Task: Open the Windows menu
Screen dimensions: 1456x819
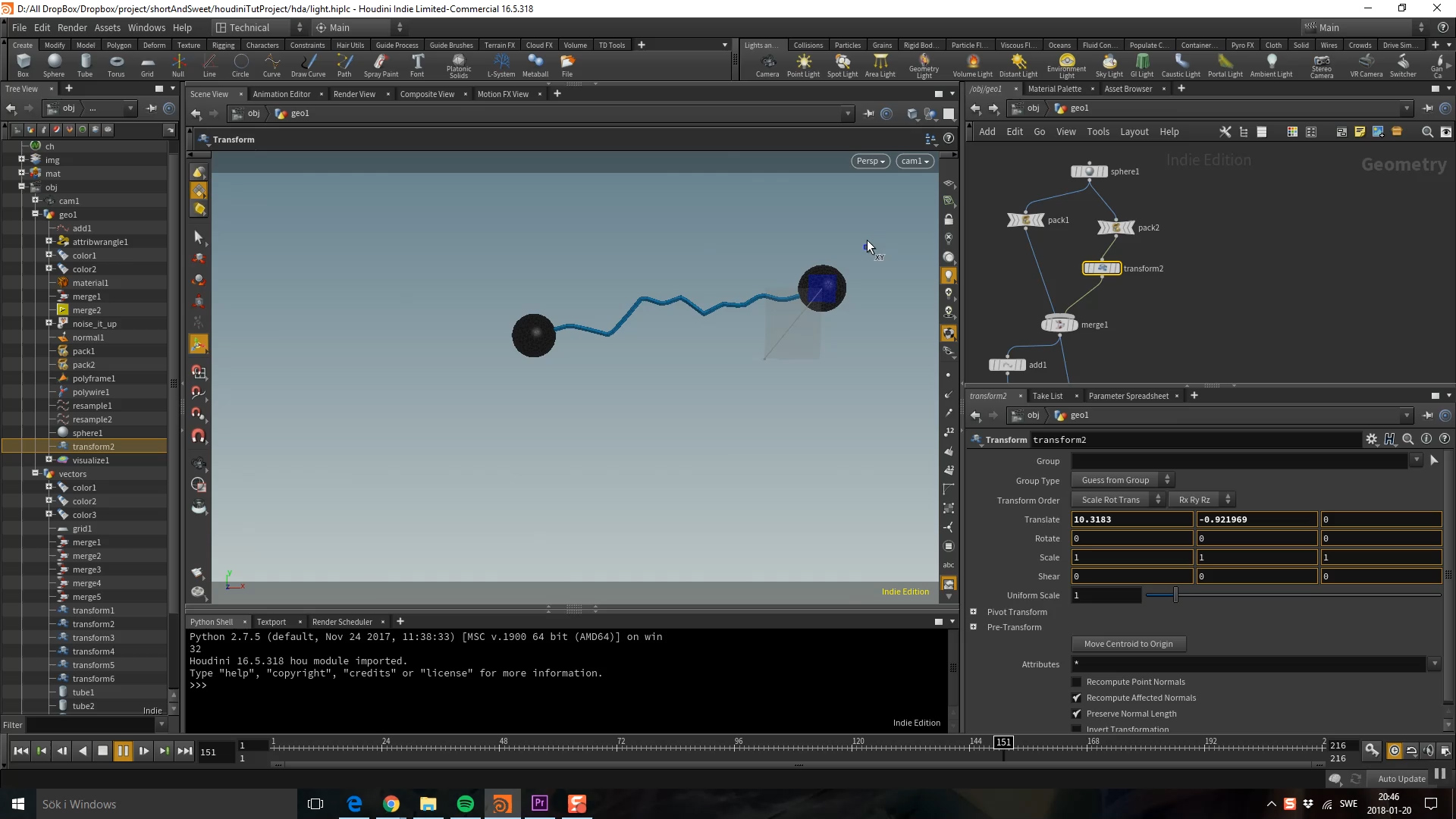Action: tap(146, 27)
